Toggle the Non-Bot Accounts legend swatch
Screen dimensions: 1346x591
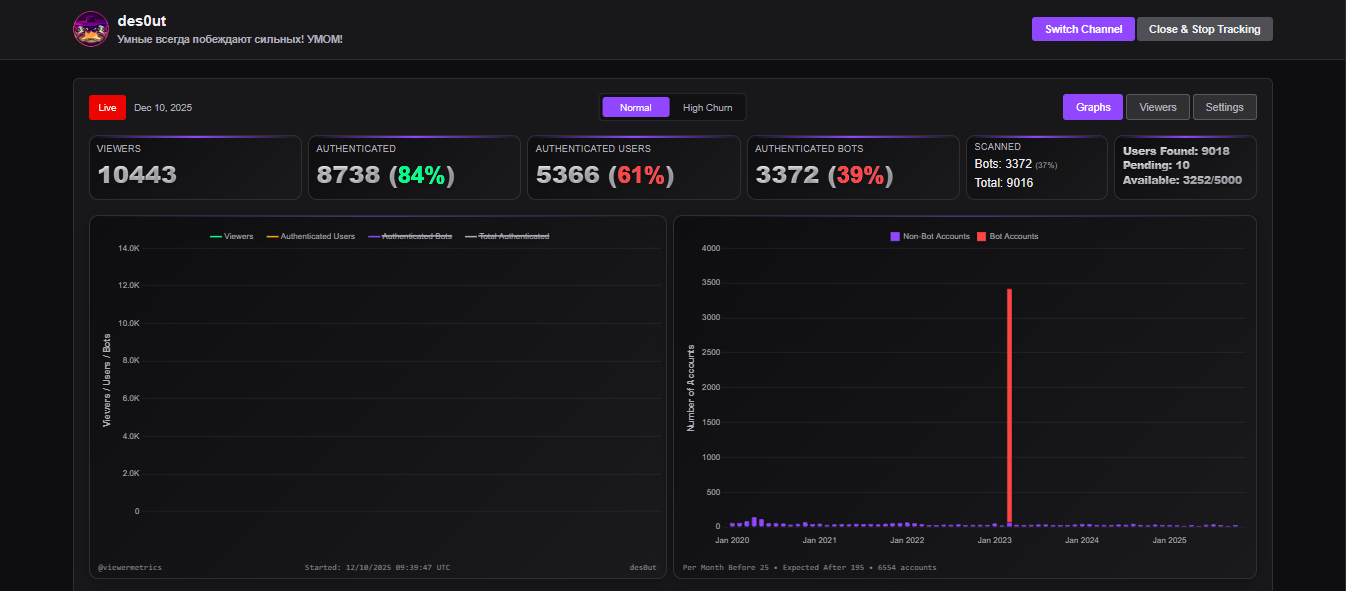(930, 236)
